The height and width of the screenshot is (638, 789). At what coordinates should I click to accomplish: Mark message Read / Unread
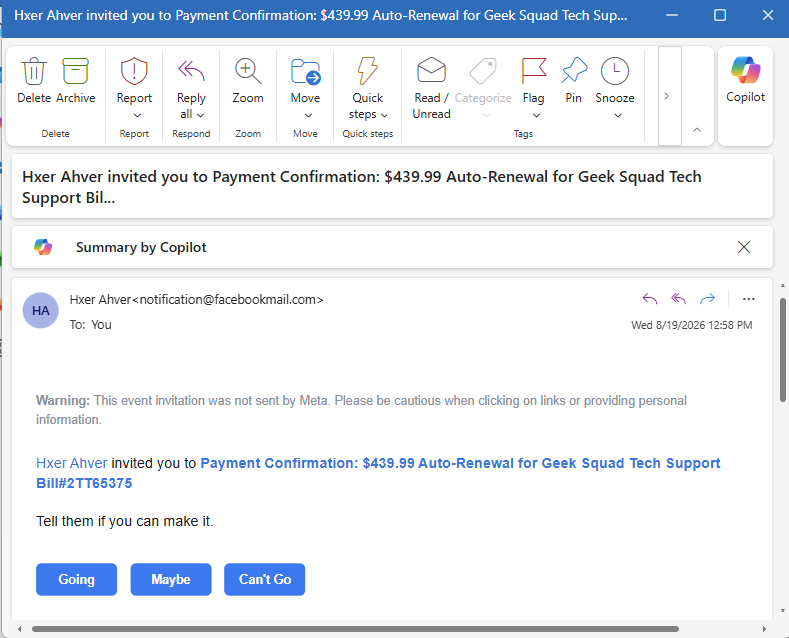click(x=431, y=71)
